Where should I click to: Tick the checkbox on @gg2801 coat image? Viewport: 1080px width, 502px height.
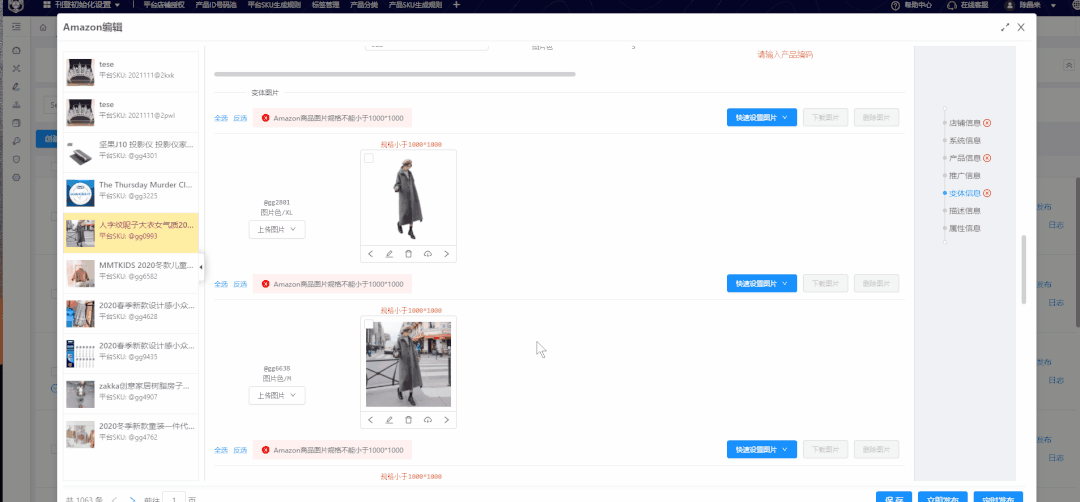[369, 159]
